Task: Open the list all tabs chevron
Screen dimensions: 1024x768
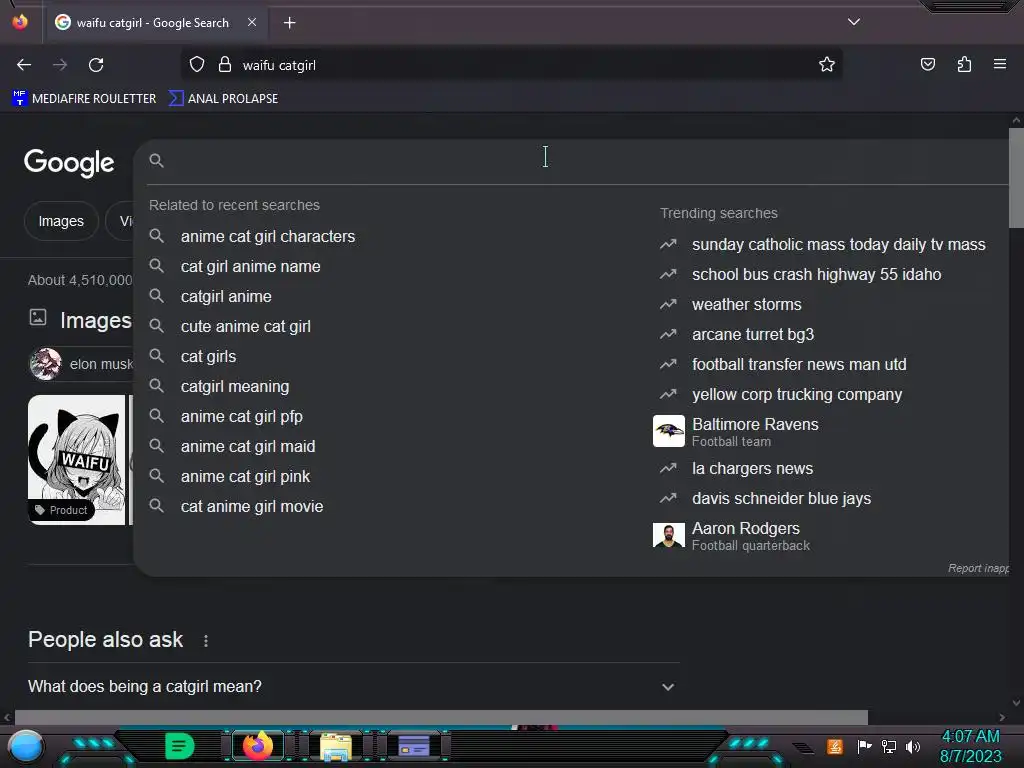Action: point(854,22)
